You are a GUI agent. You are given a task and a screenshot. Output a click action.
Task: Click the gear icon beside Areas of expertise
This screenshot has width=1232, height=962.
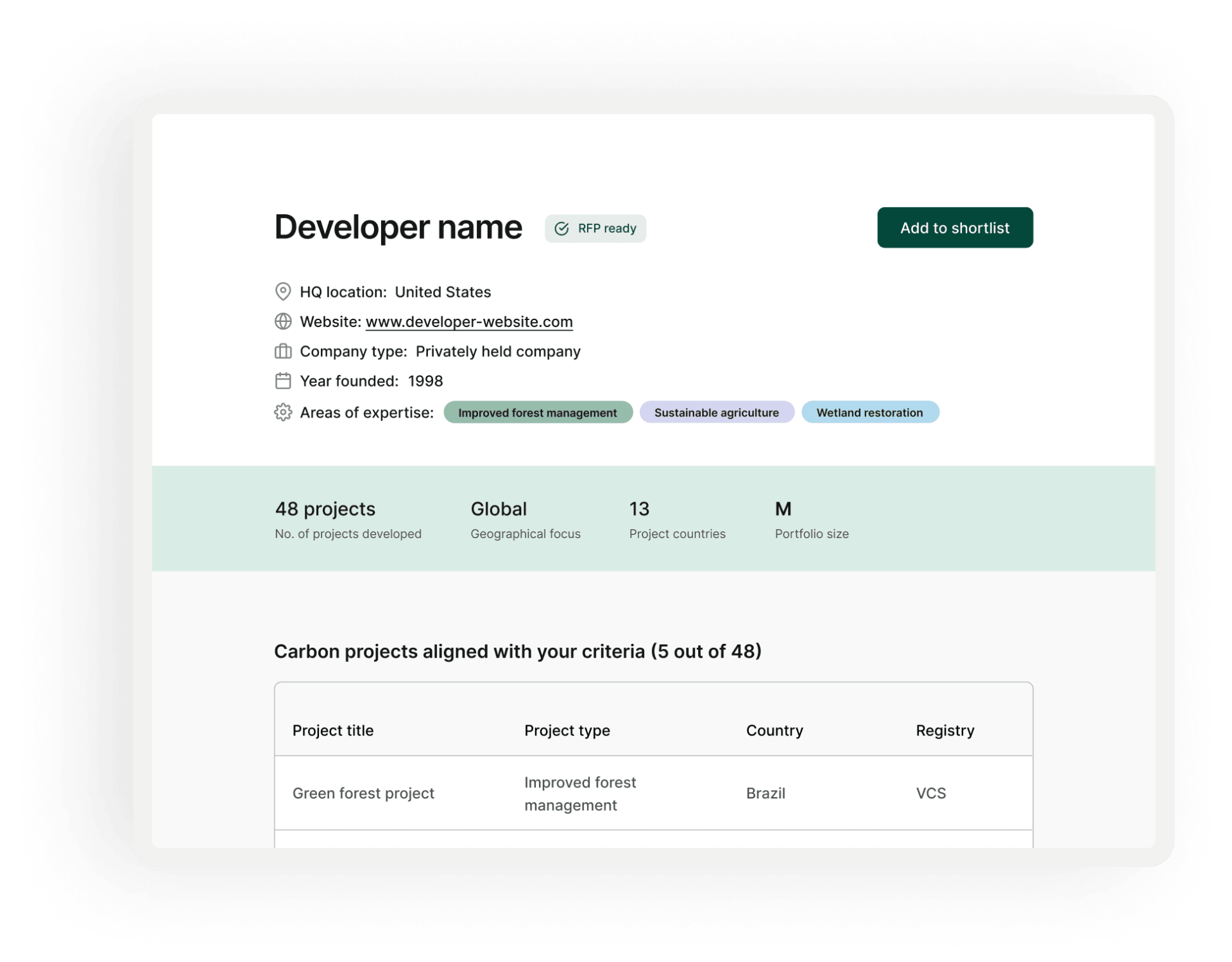pos(283,412)
